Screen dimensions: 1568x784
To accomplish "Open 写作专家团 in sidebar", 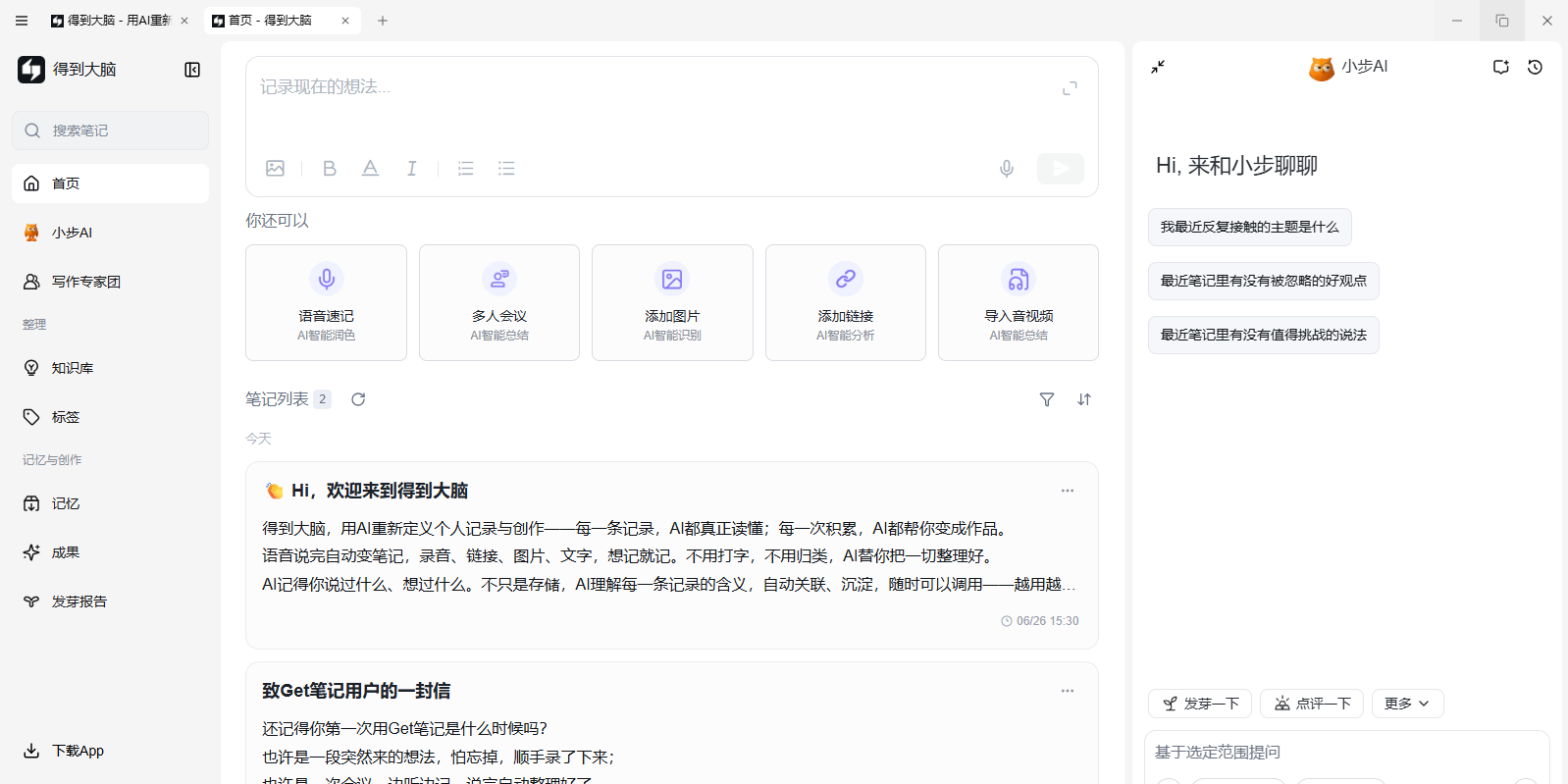I will pyautogui.click(x=110, y=282).
